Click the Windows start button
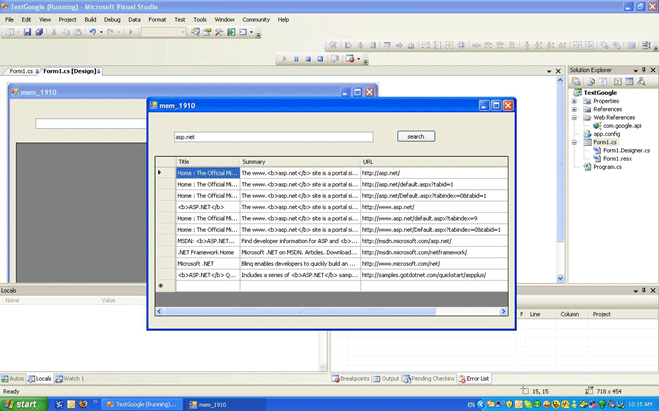This screenshot has height=411, width=659. tap(23, 404)
